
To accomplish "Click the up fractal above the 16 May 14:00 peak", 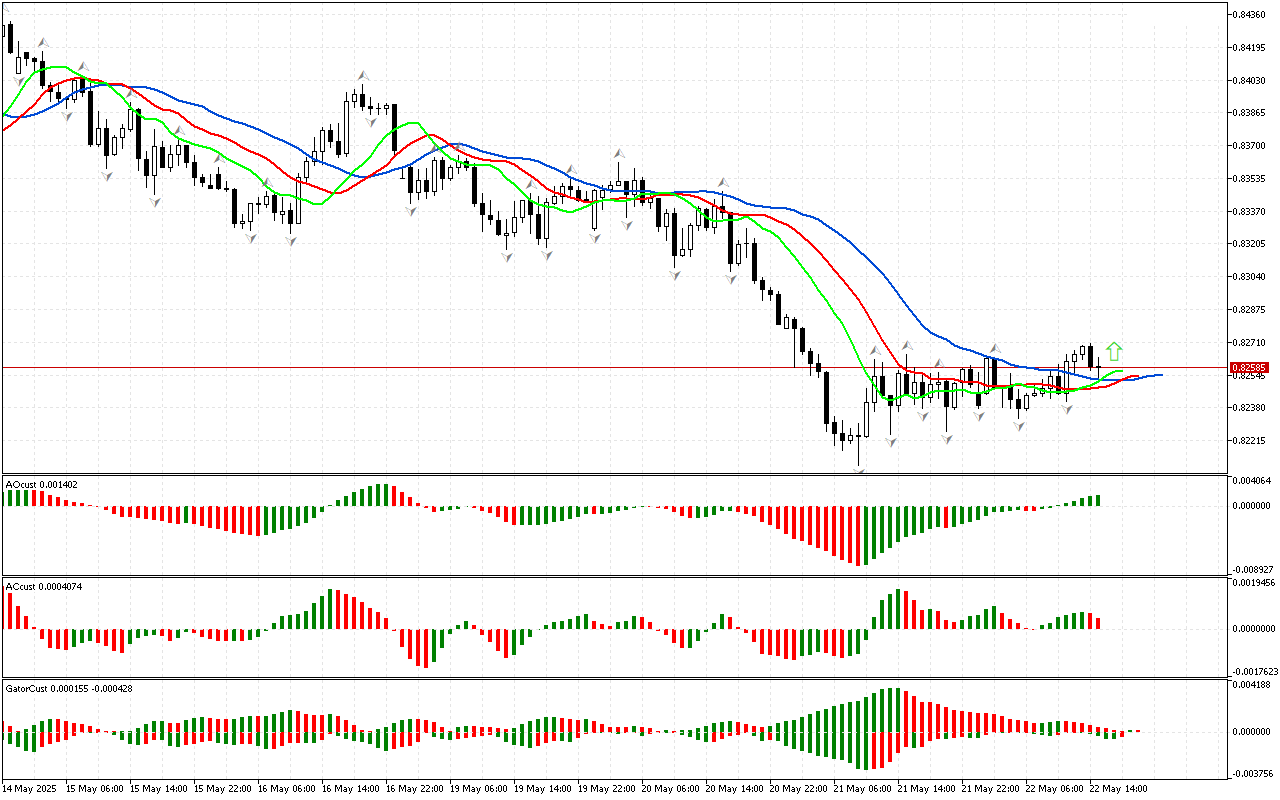I will (364, 75).
